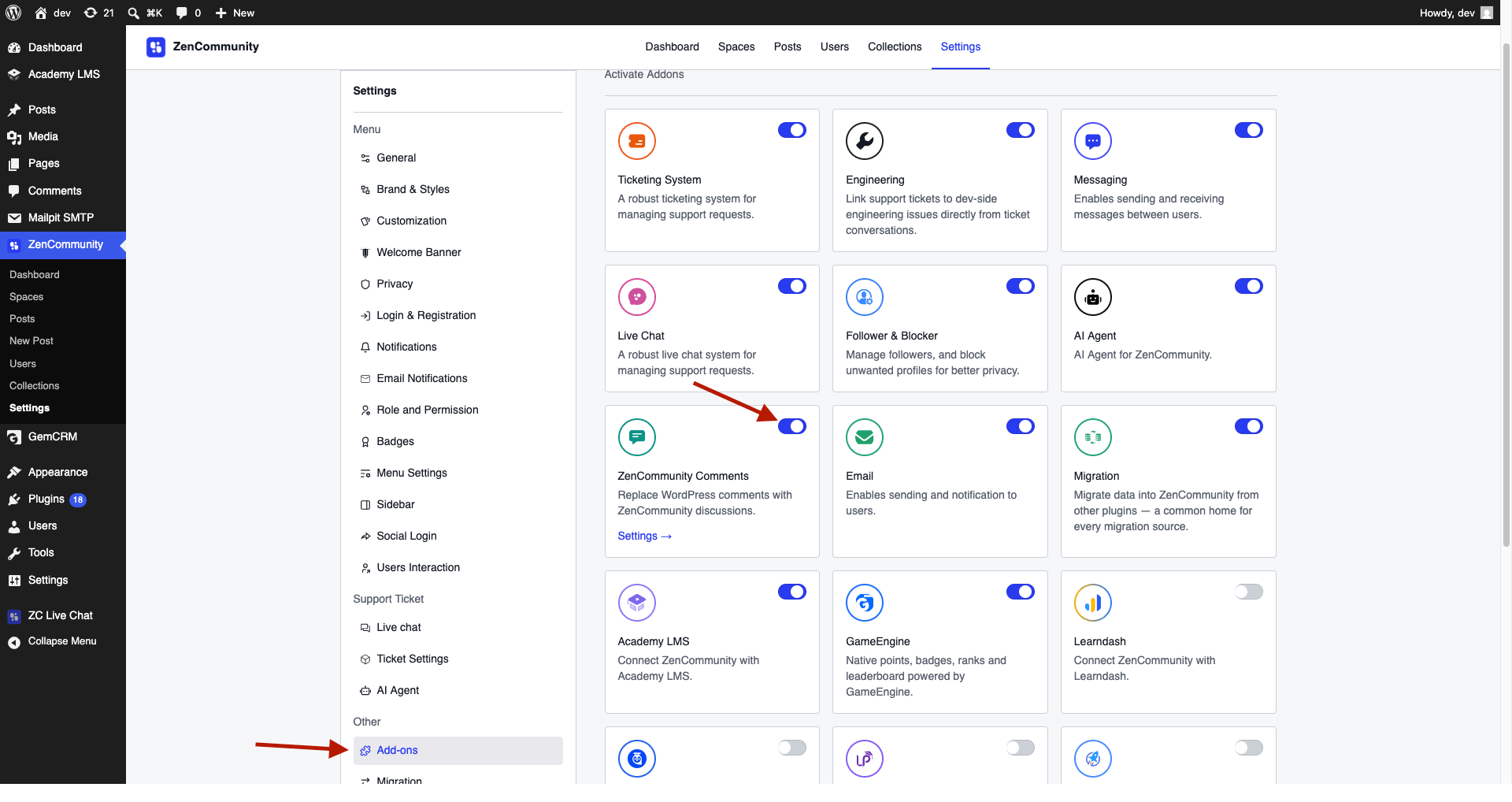Click the Live Chat addon icon

click(637, 297)
